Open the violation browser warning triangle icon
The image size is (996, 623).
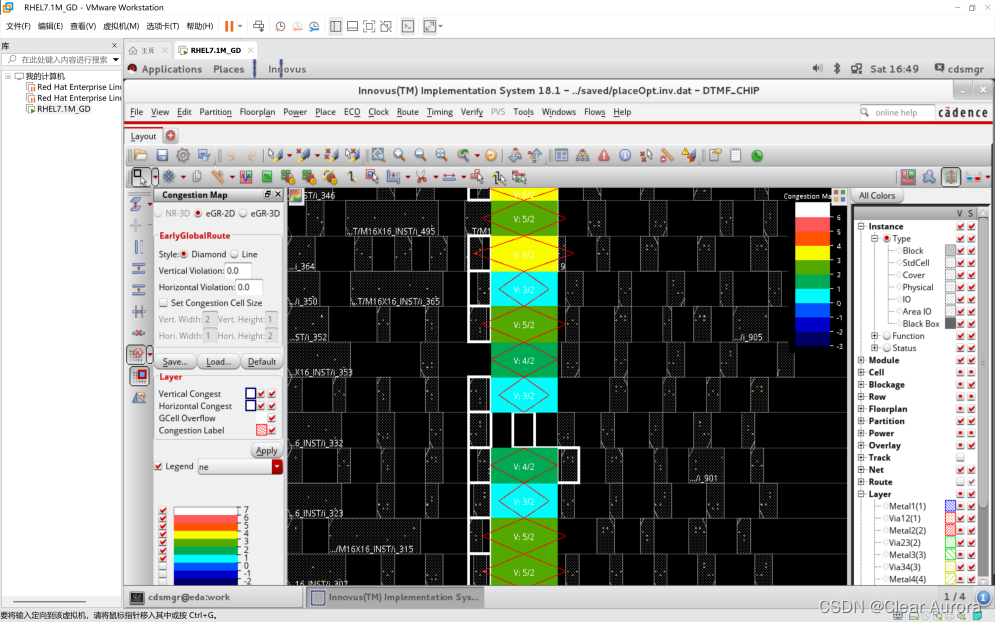pos(603,156)
